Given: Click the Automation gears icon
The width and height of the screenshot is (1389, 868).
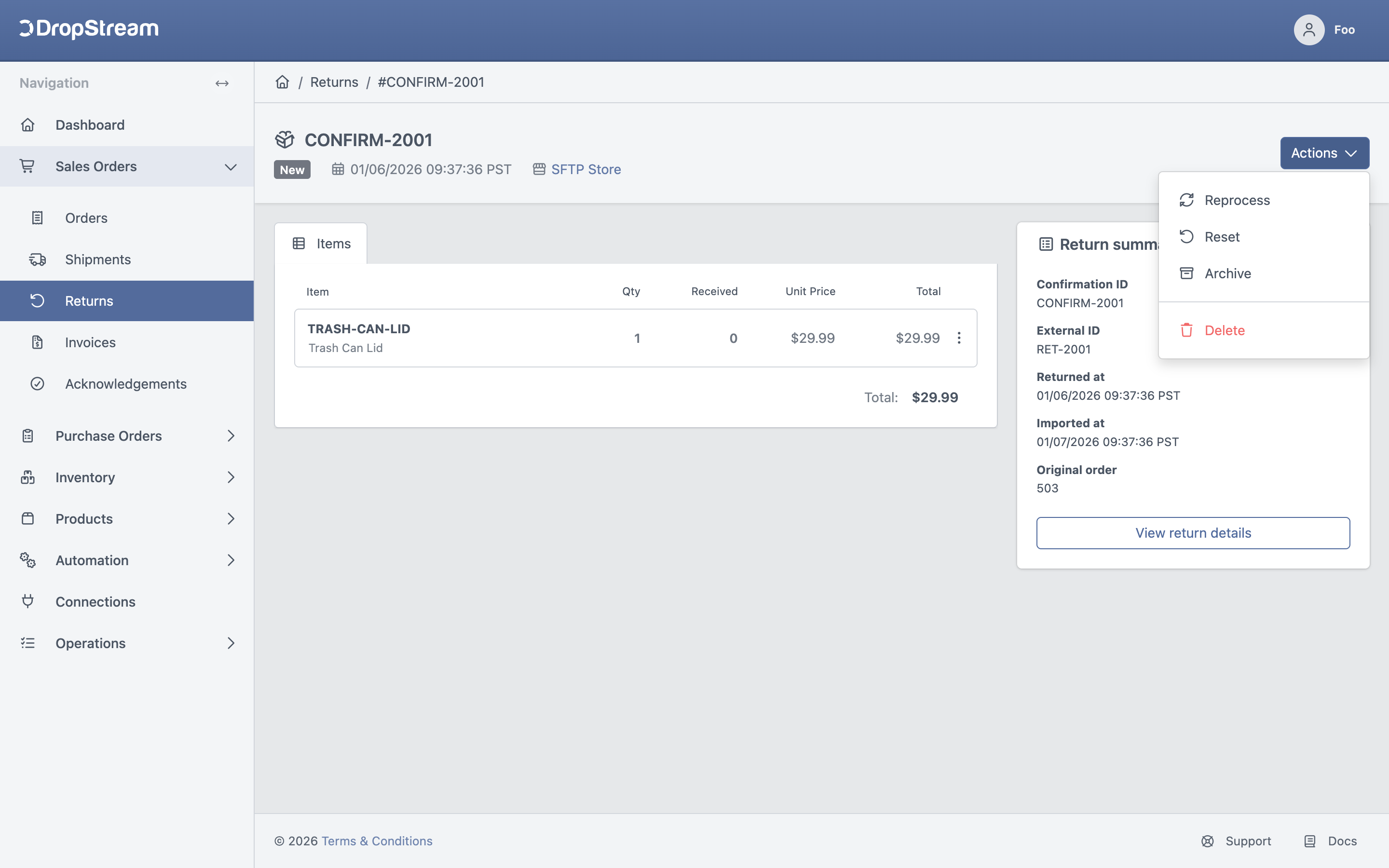Looking at the screenshot, I should [x=27, y=560].
